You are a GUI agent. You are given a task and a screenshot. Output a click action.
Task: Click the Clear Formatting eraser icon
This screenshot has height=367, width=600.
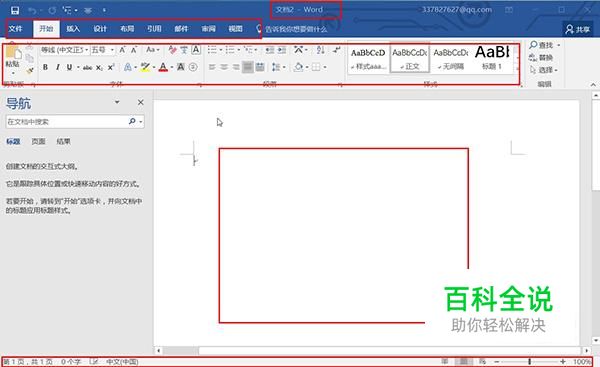(173, 50)
